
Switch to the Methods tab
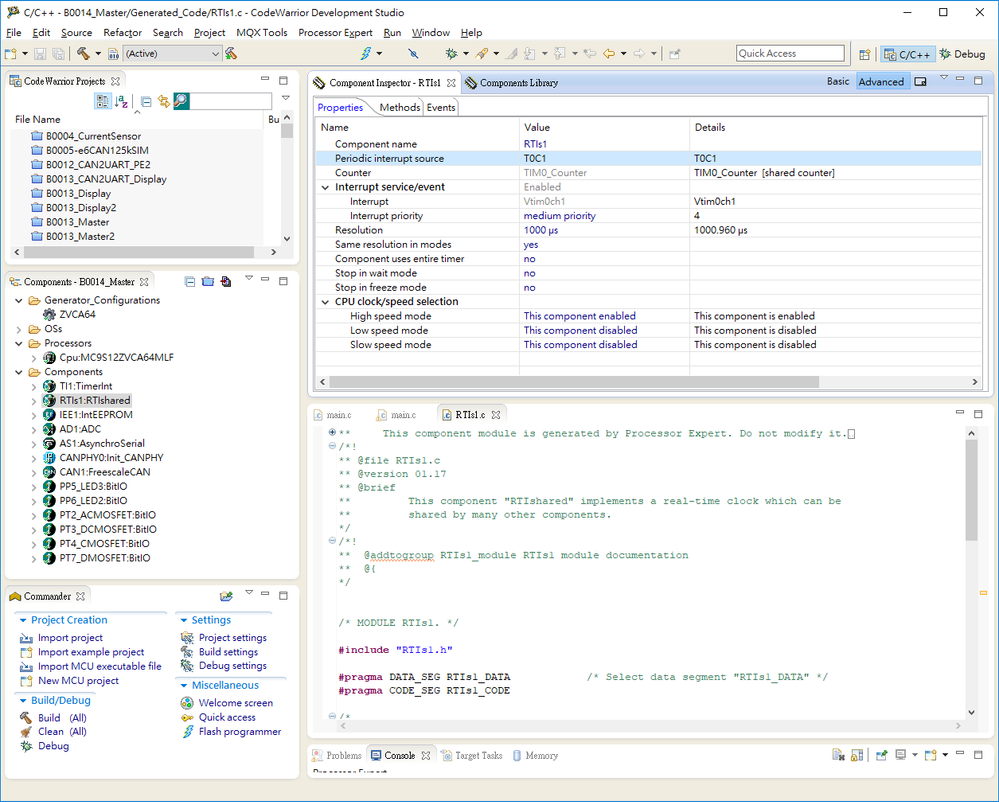tap(399, 107)
